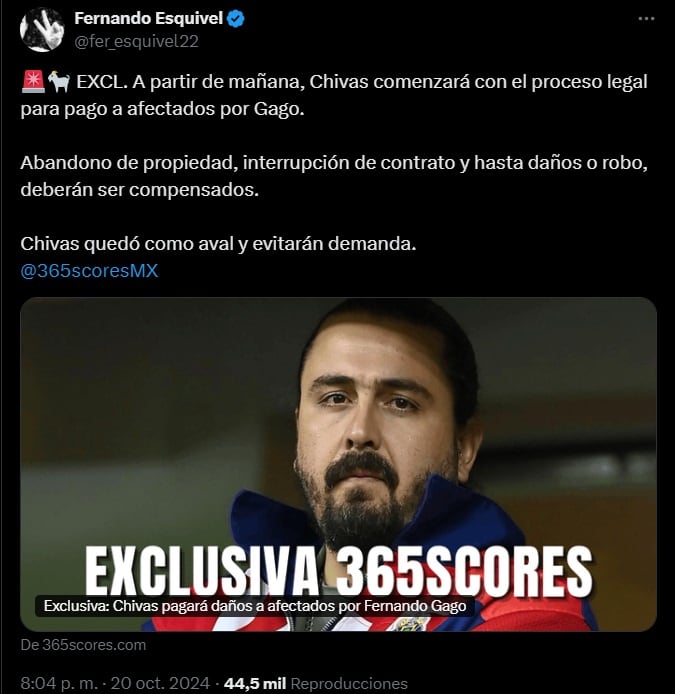675x694 pixels.
Task: Click the EXCLUSIVA 365SCORES banner text
Action: [339, 571]
